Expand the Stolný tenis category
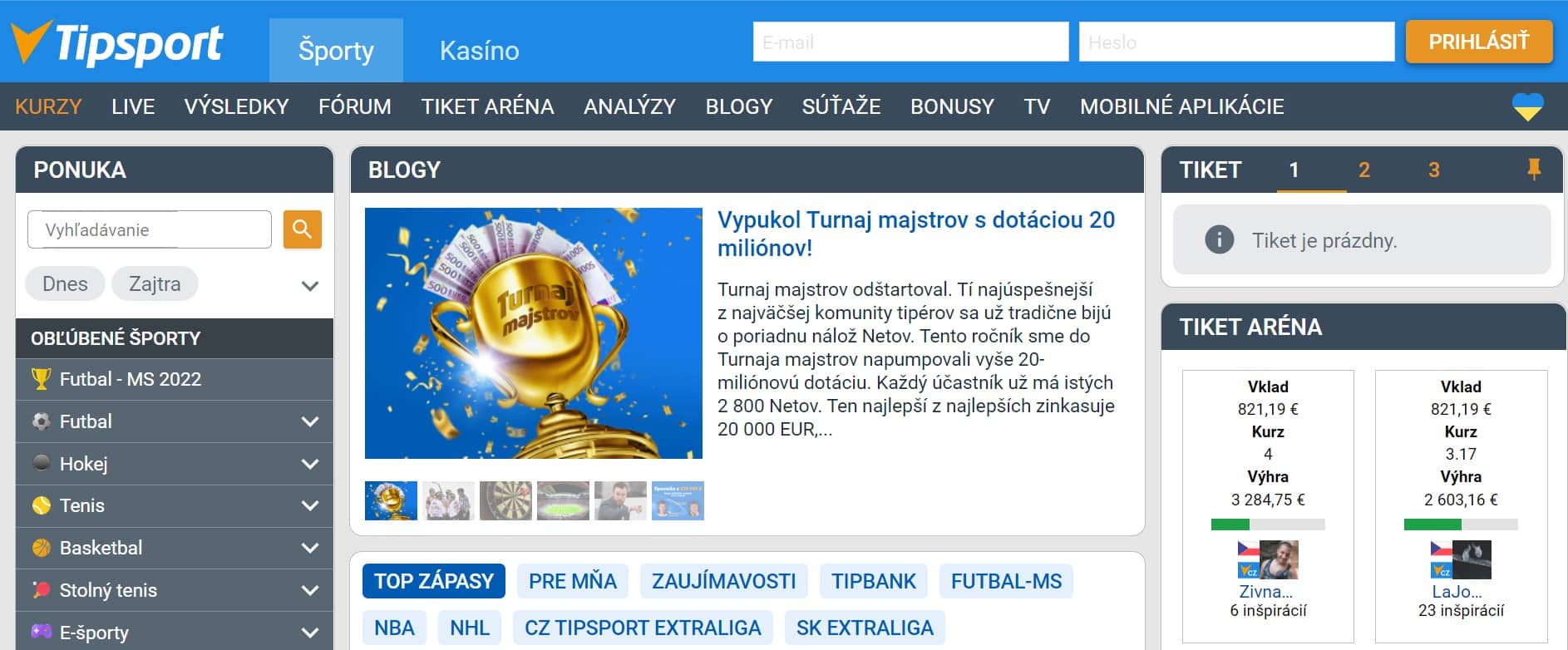The image size is (1568, 650). [310, 590]
